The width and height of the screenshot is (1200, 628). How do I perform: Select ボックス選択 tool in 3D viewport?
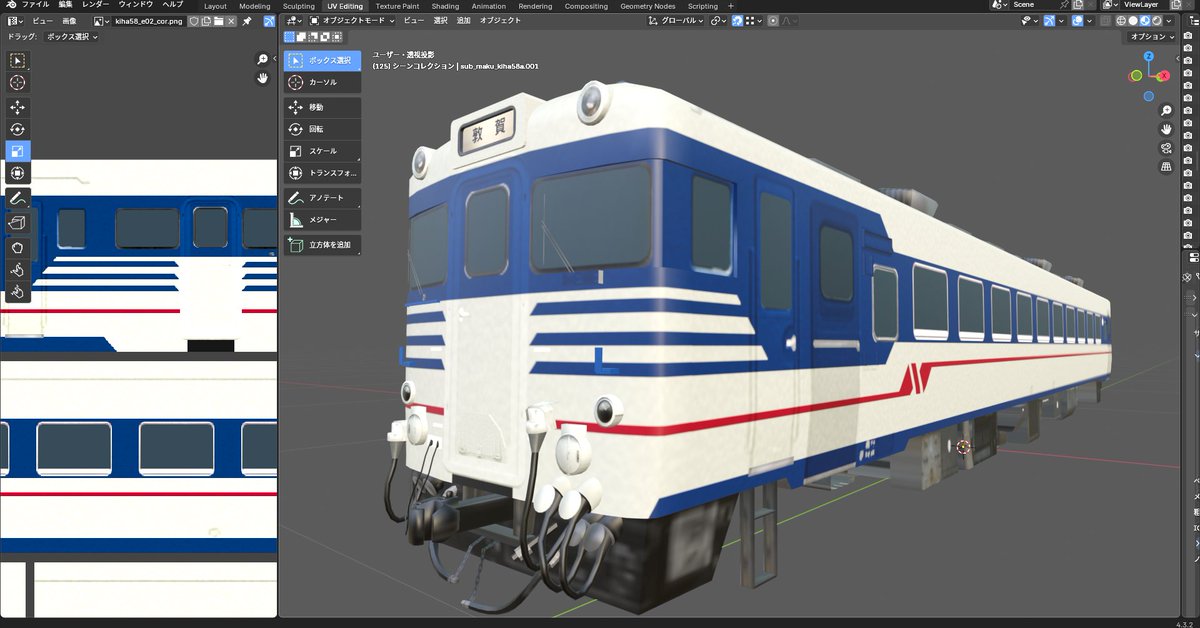[x=322, y=60]
